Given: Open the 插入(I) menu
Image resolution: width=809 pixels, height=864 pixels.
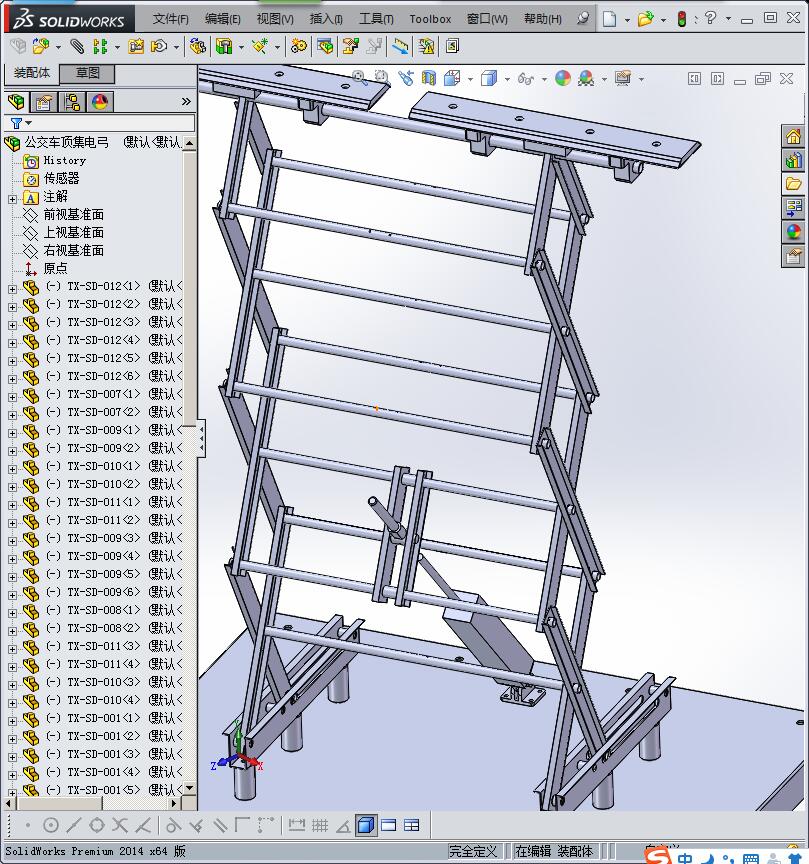Looking at the screenshot, I should [325, 19].
